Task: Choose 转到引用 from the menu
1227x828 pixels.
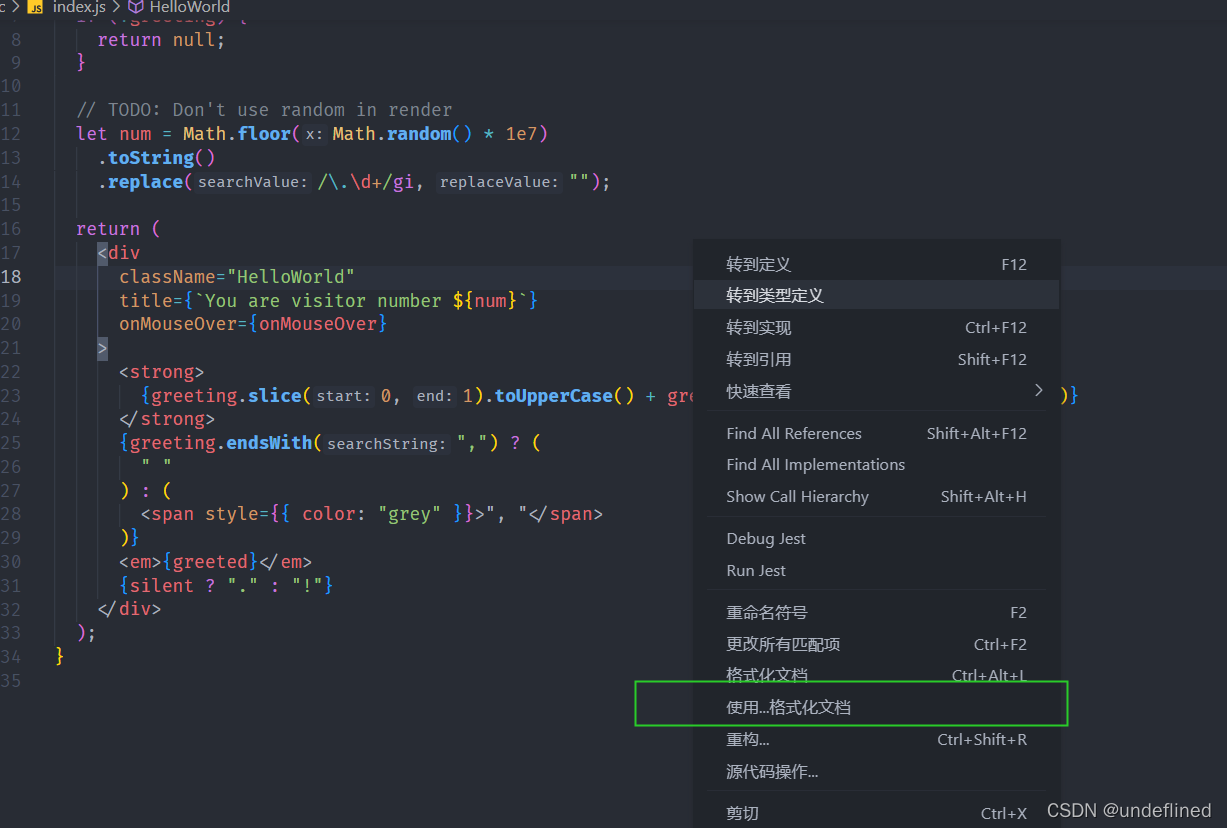Action: tap(876, 359)
